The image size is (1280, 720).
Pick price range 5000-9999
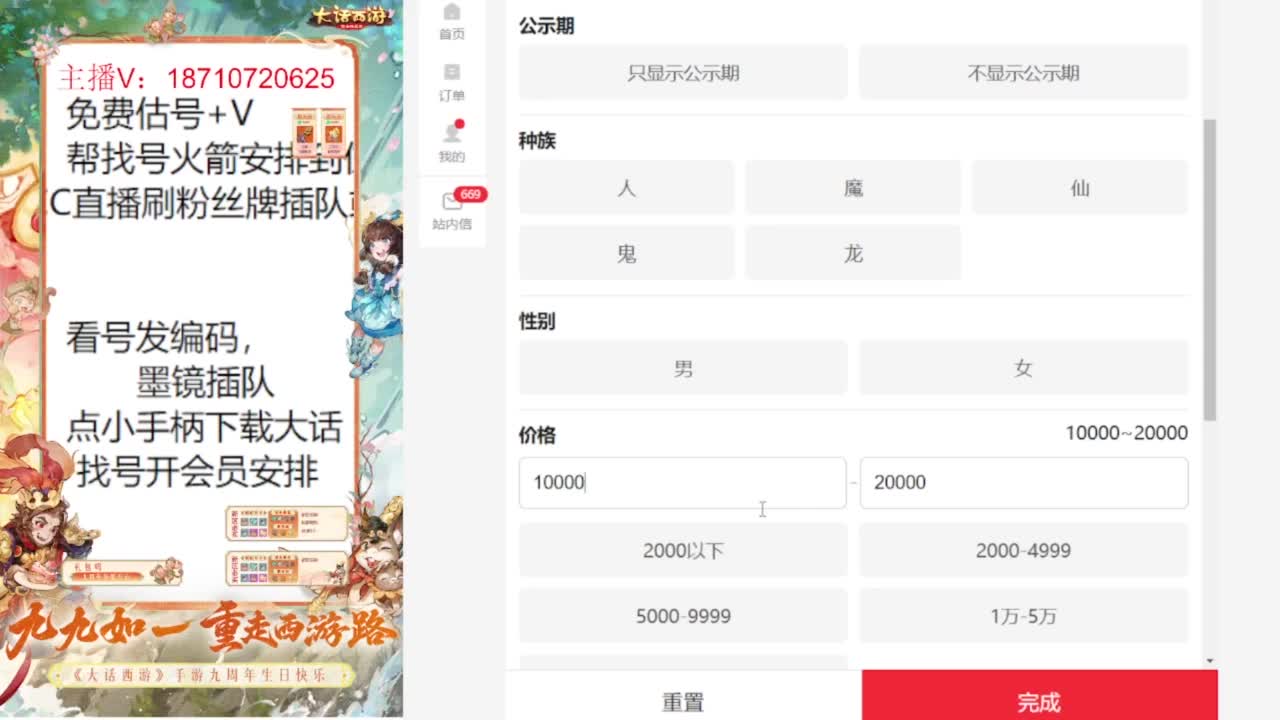tap(683, 616)
